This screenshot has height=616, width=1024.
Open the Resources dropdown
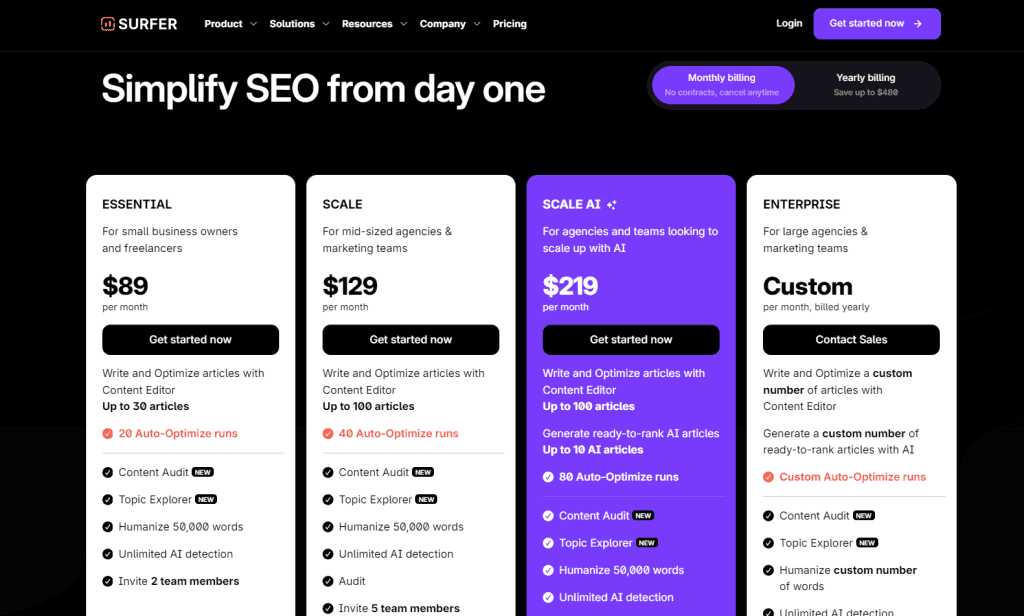click(374, 24)
